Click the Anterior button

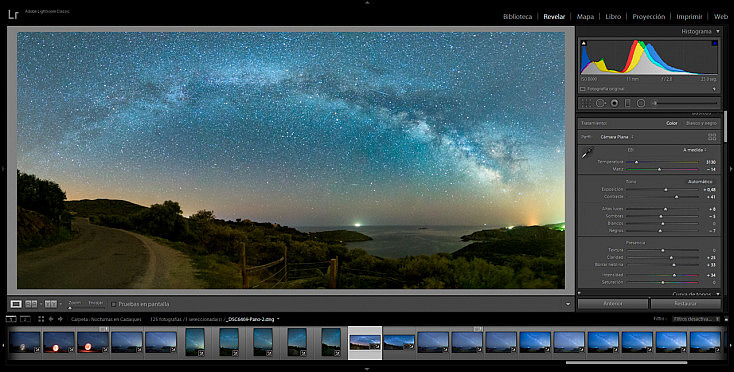[613, 304]
